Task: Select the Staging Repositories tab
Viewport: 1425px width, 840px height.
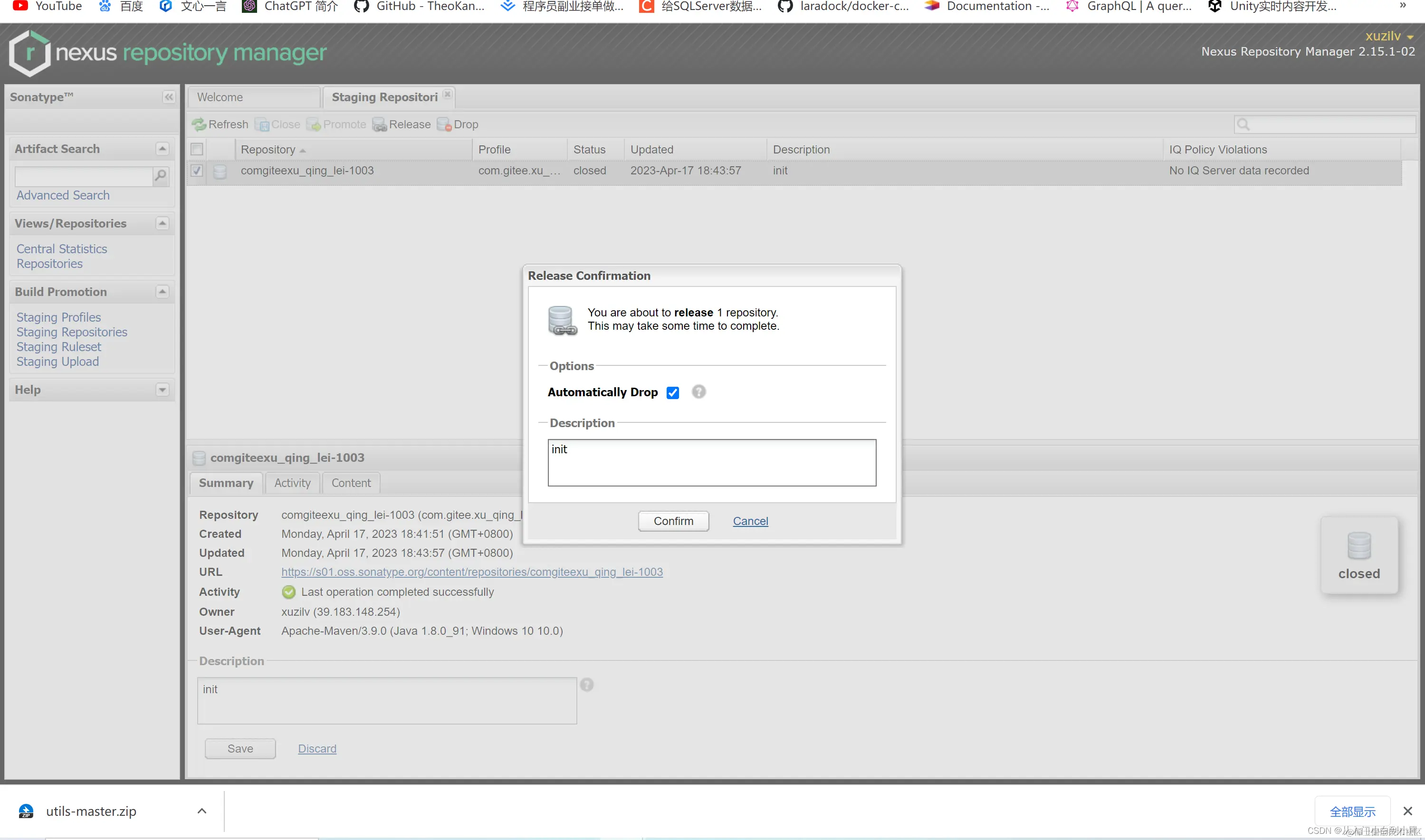Action: coord(384,97)
